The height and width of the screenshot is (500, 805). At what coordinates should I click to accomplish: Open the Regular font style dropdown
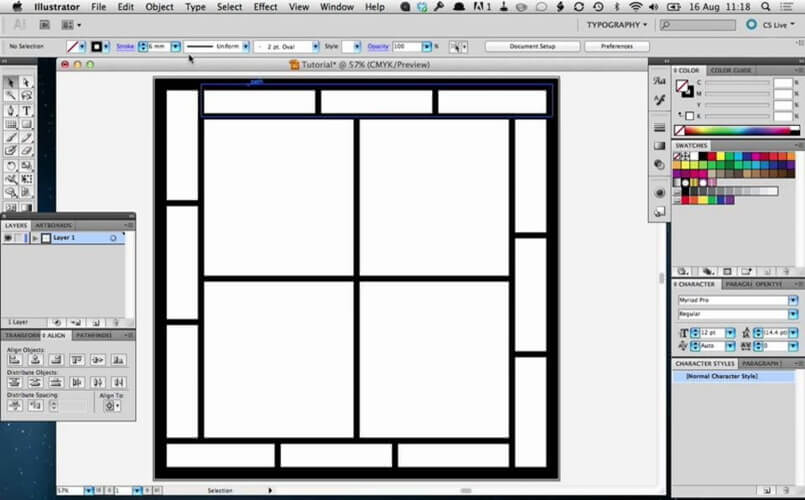(793, 314)
